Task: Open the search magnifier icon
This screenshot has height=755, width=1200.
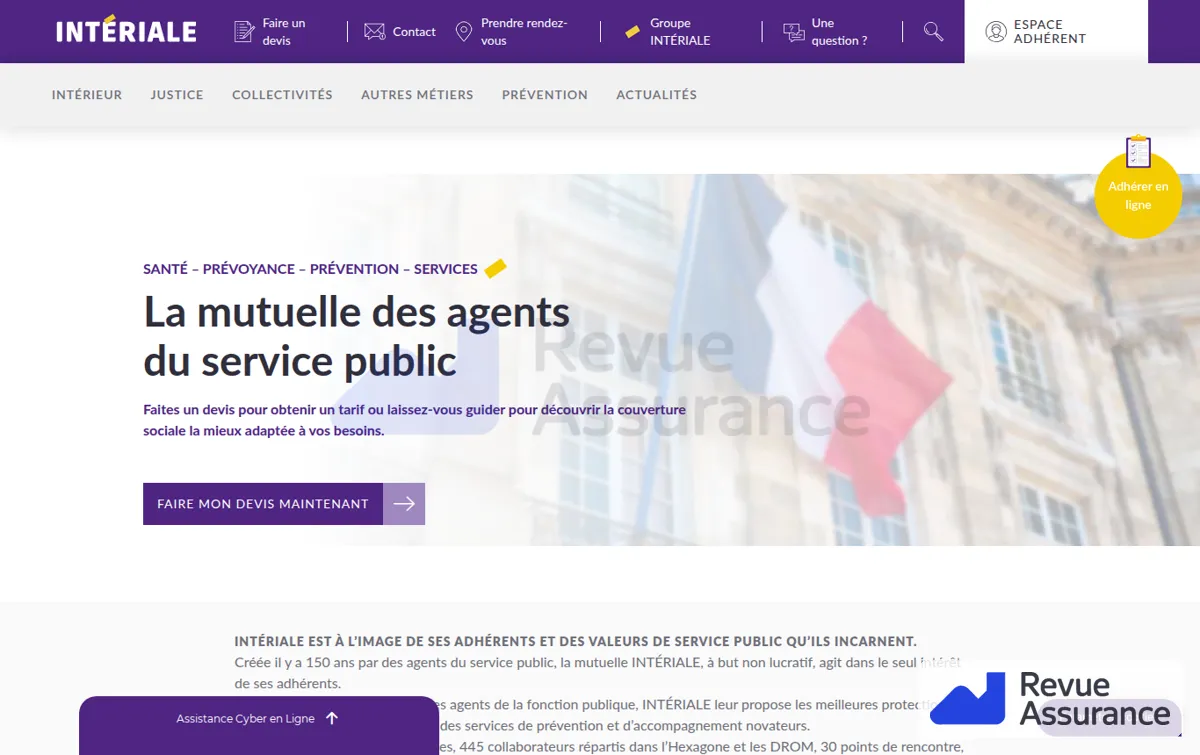Action: click(x=933, y=31)
